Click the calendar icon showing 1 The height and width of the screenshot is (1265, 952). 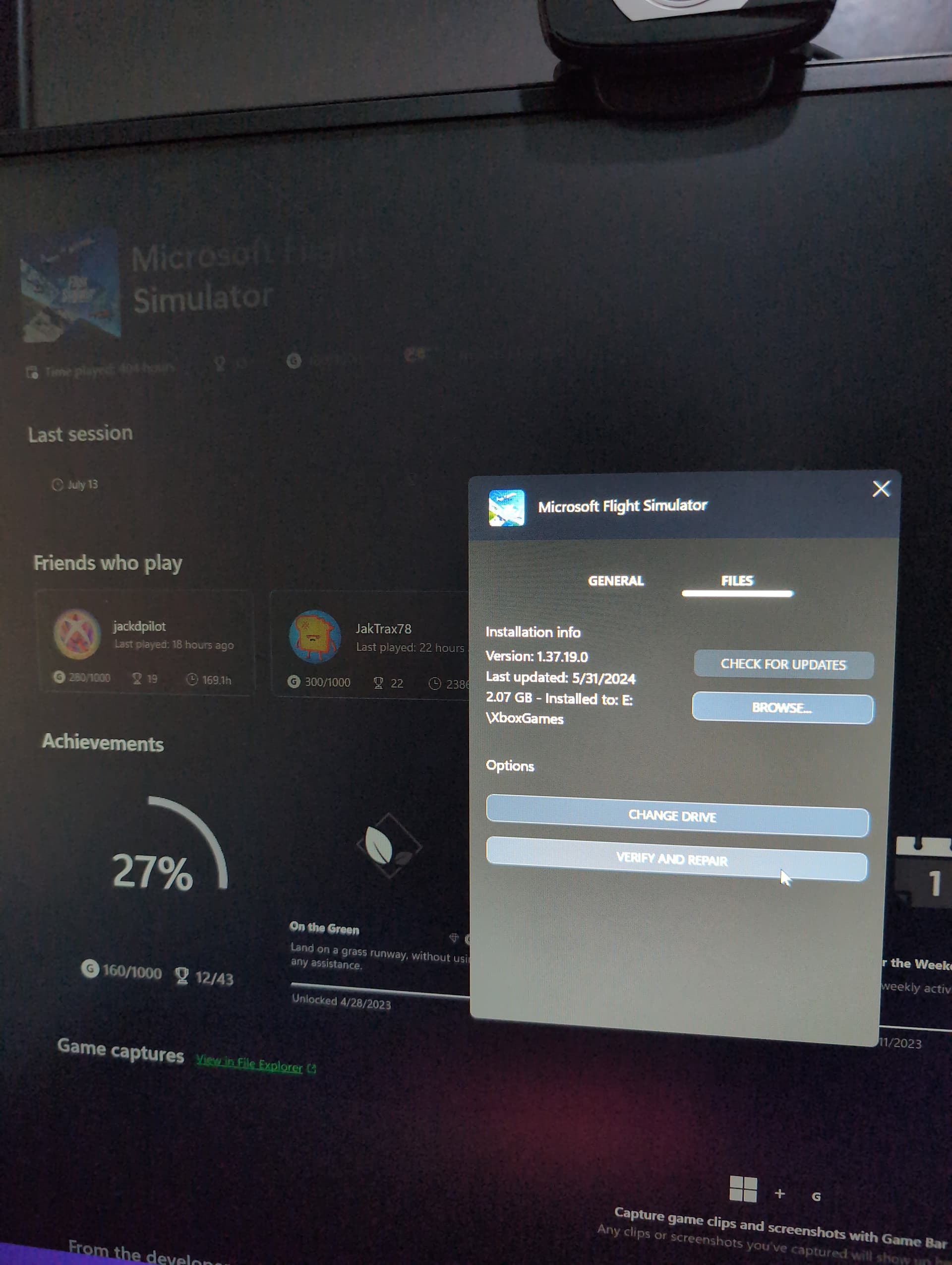924,871
